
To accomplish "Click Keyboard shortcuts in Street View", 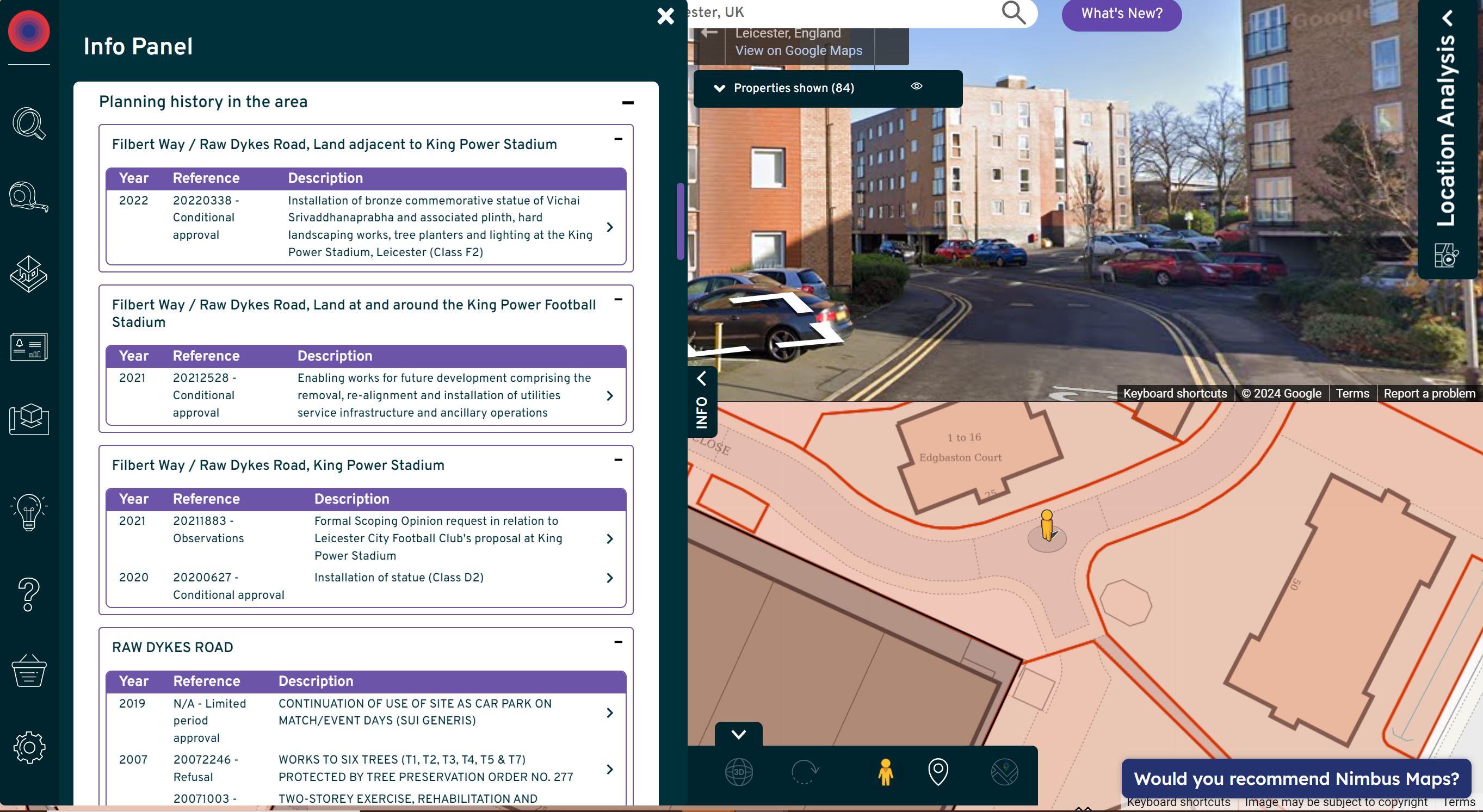I will click(1175, 394).
